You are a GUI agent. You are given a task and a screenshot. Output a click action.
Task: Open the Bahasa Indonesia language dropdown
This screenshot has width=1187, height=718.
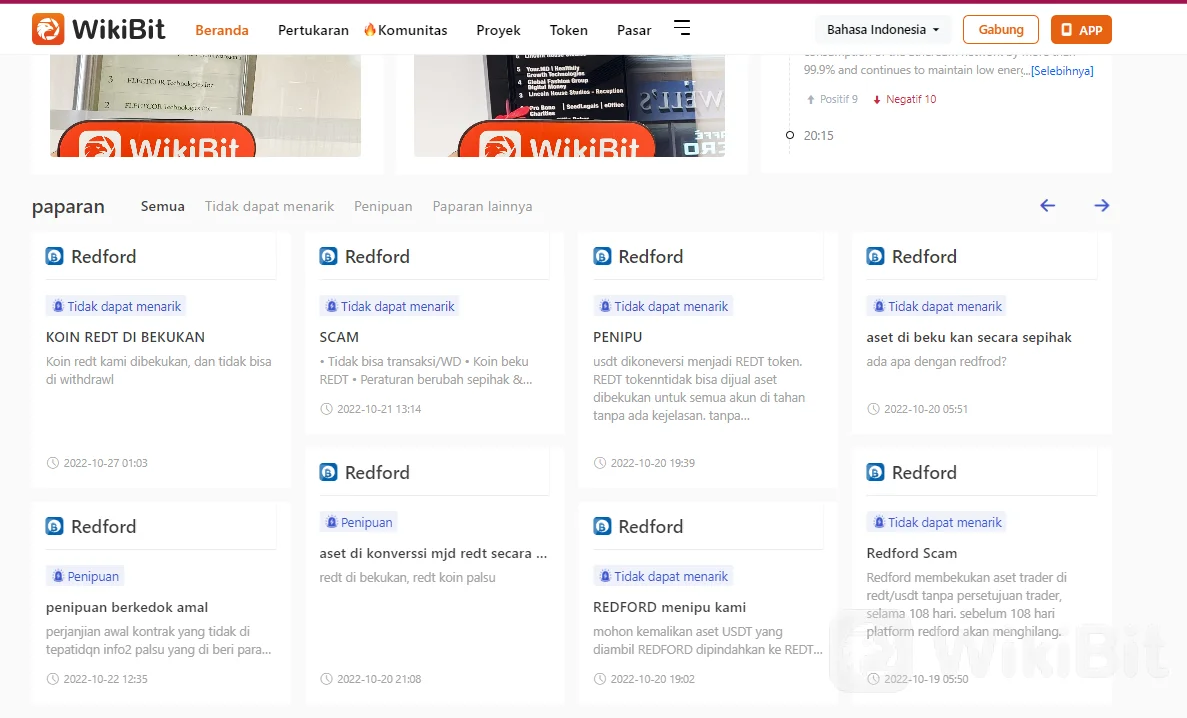click(x=883, y=30)
